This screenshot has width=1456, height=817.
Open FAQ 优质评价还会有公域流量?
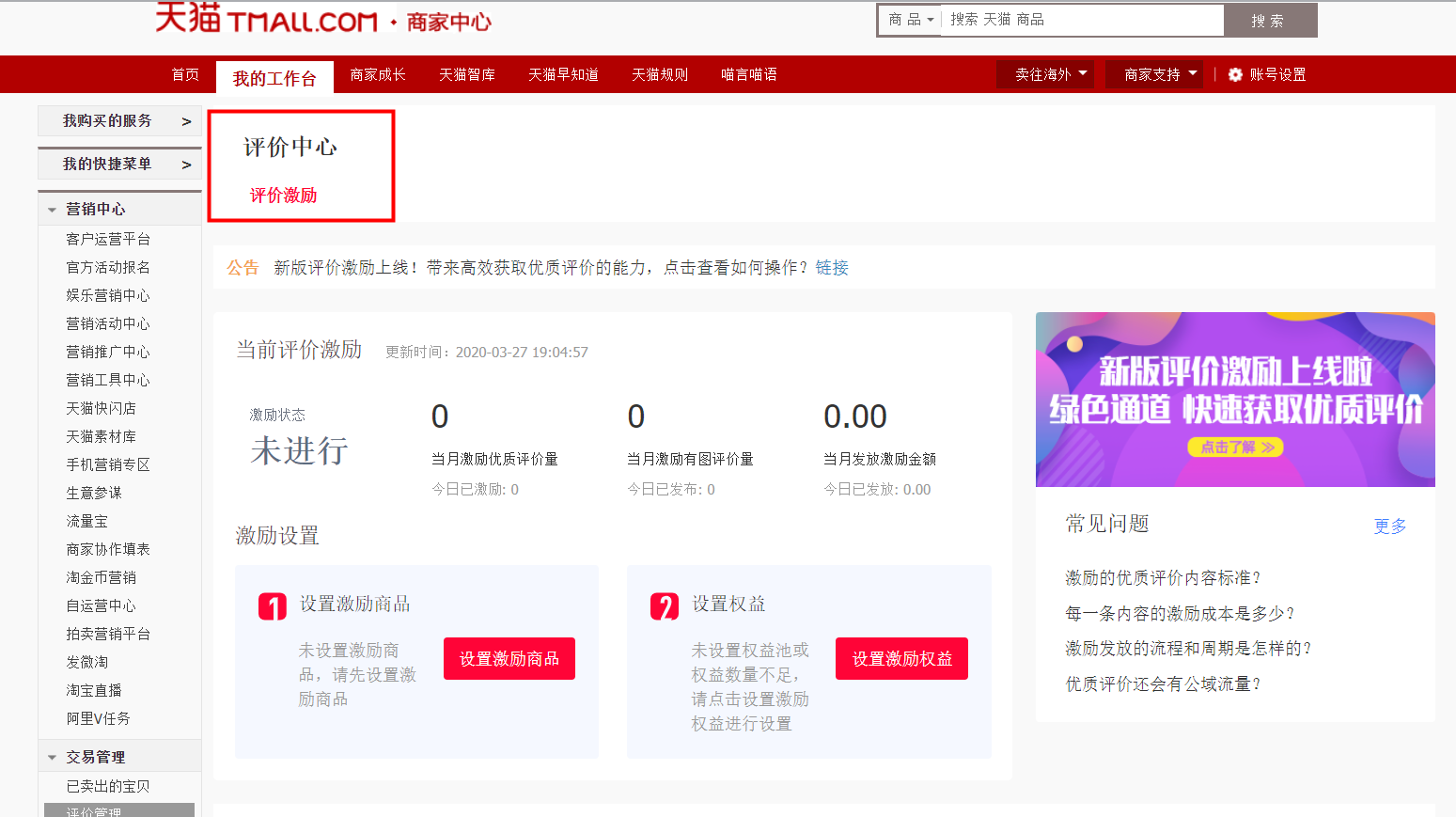1163,684
